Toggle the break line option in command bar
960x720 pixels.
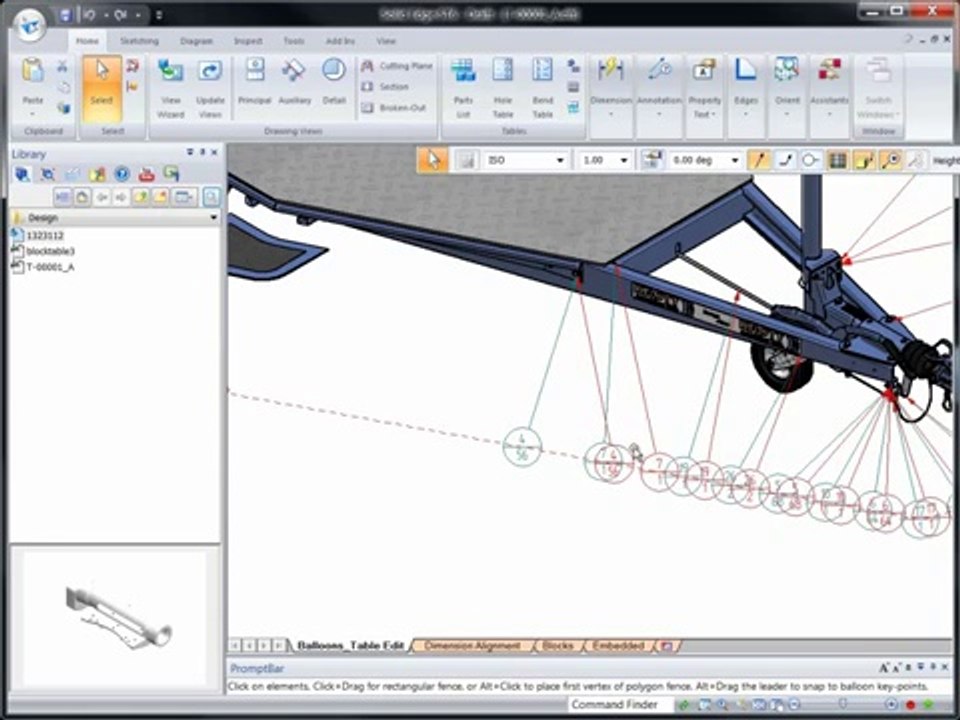pyautogui.click(x=786, y=160)
